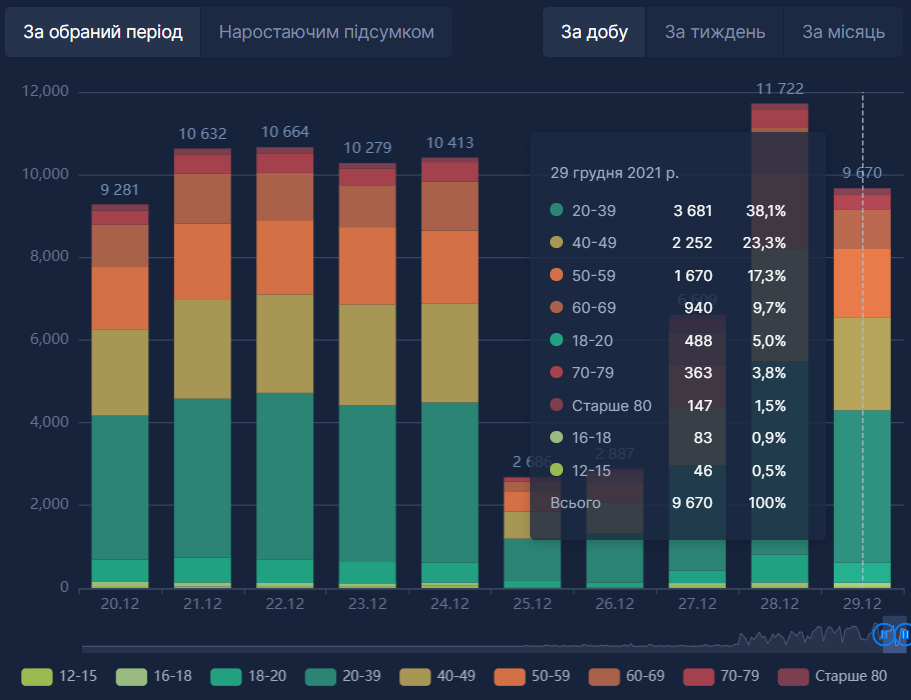Select the 'За місяць' interval button
The image size is (911, 700).
[x=843, y=32]
